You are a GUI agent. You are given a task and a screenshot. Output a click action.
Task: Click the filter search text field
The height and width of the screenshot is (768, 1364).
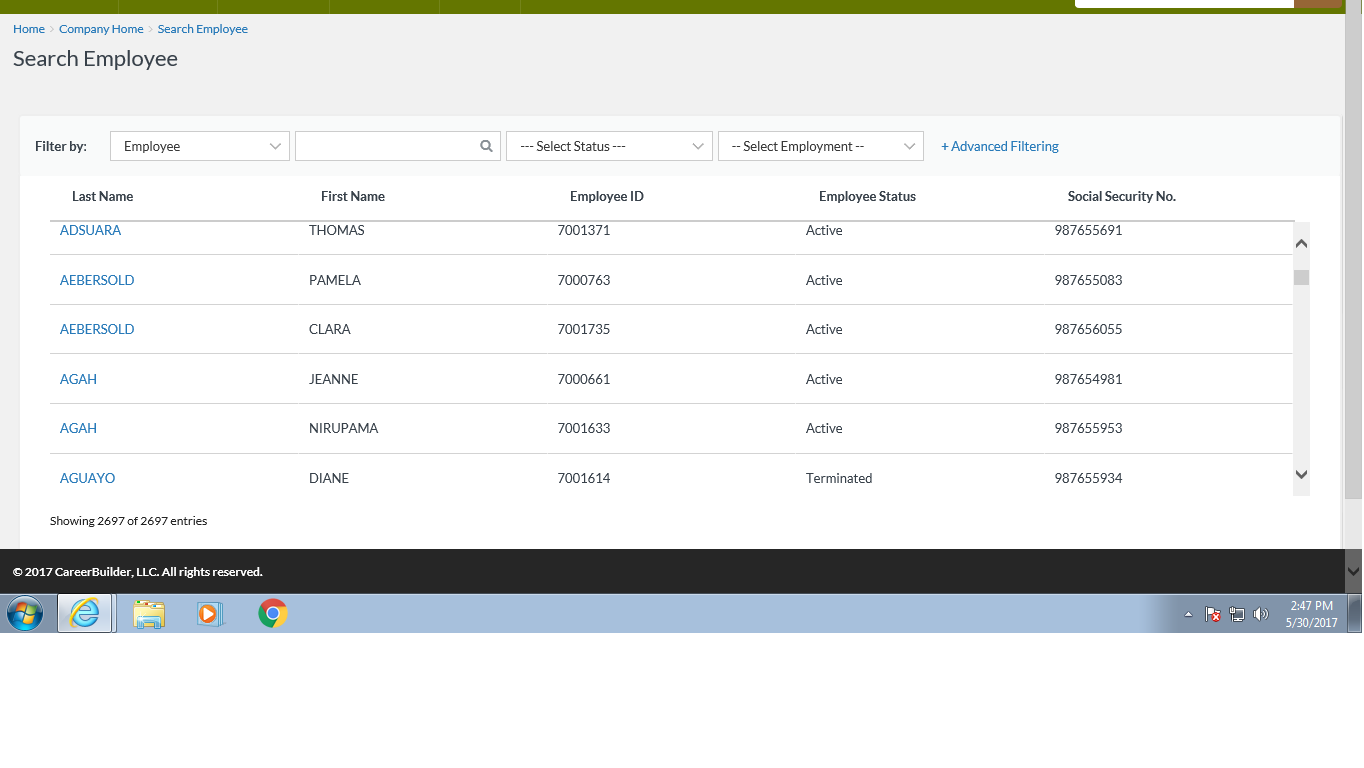(386, 146)
